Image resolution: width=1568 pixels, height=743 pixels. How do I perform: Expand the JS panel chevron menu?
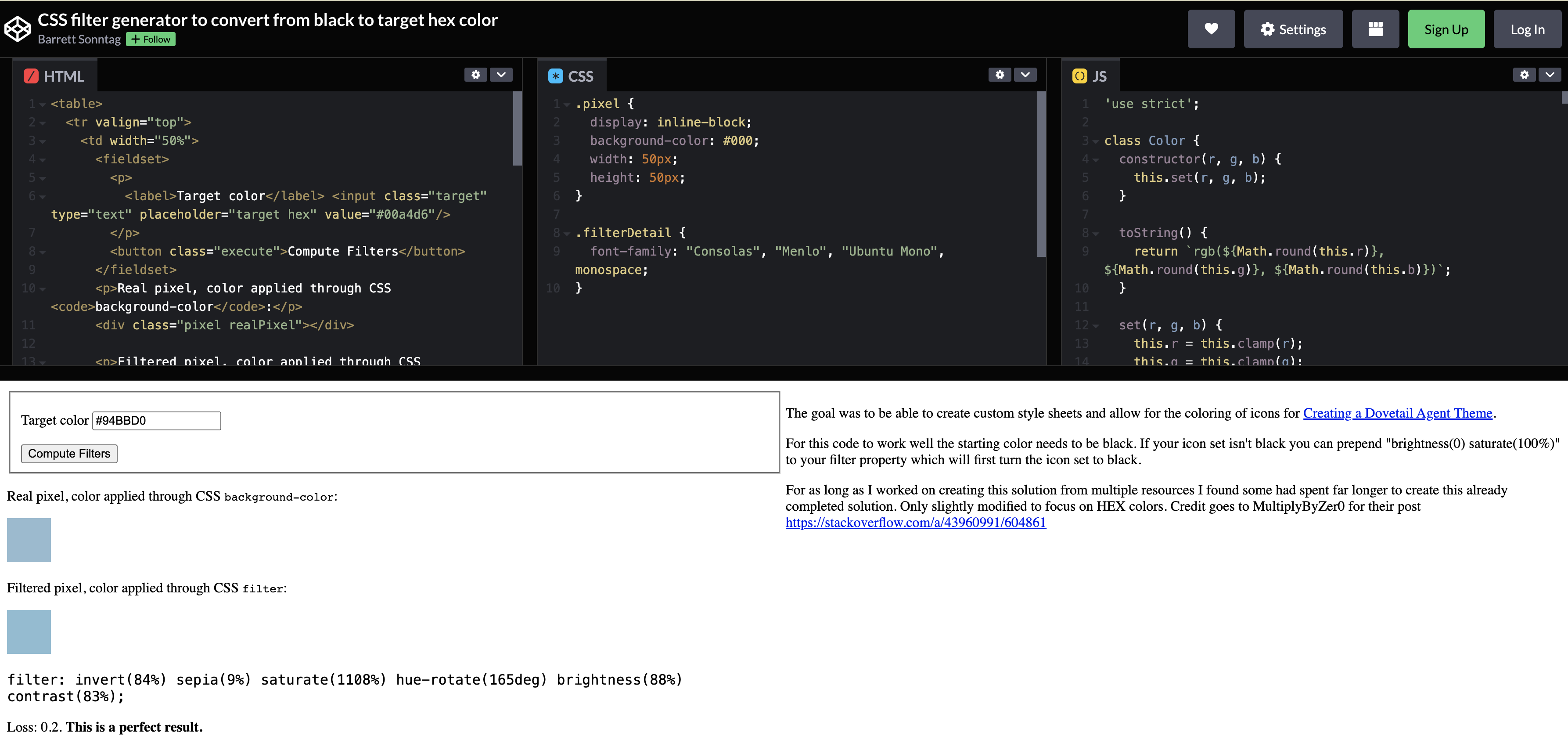(x=1550, y=74)
